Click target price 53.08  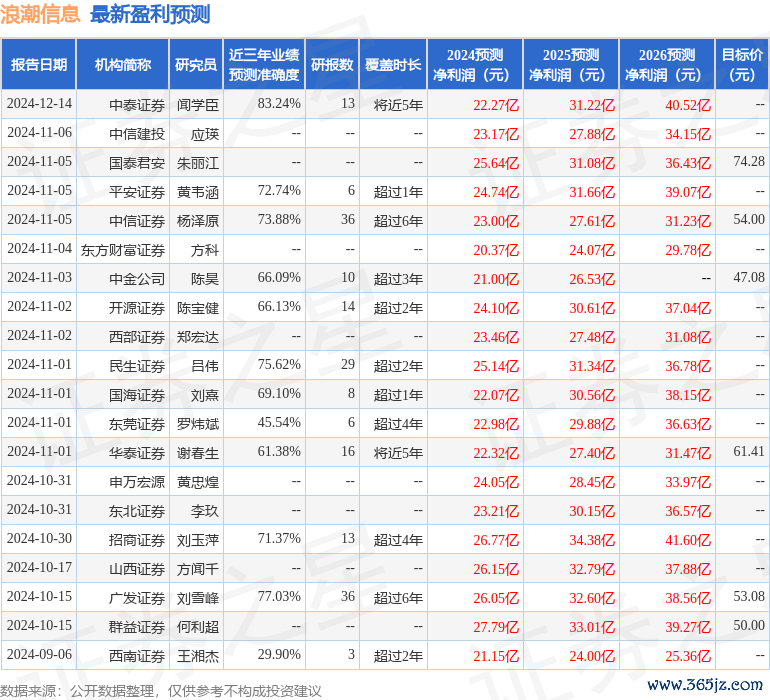point(749,596)
